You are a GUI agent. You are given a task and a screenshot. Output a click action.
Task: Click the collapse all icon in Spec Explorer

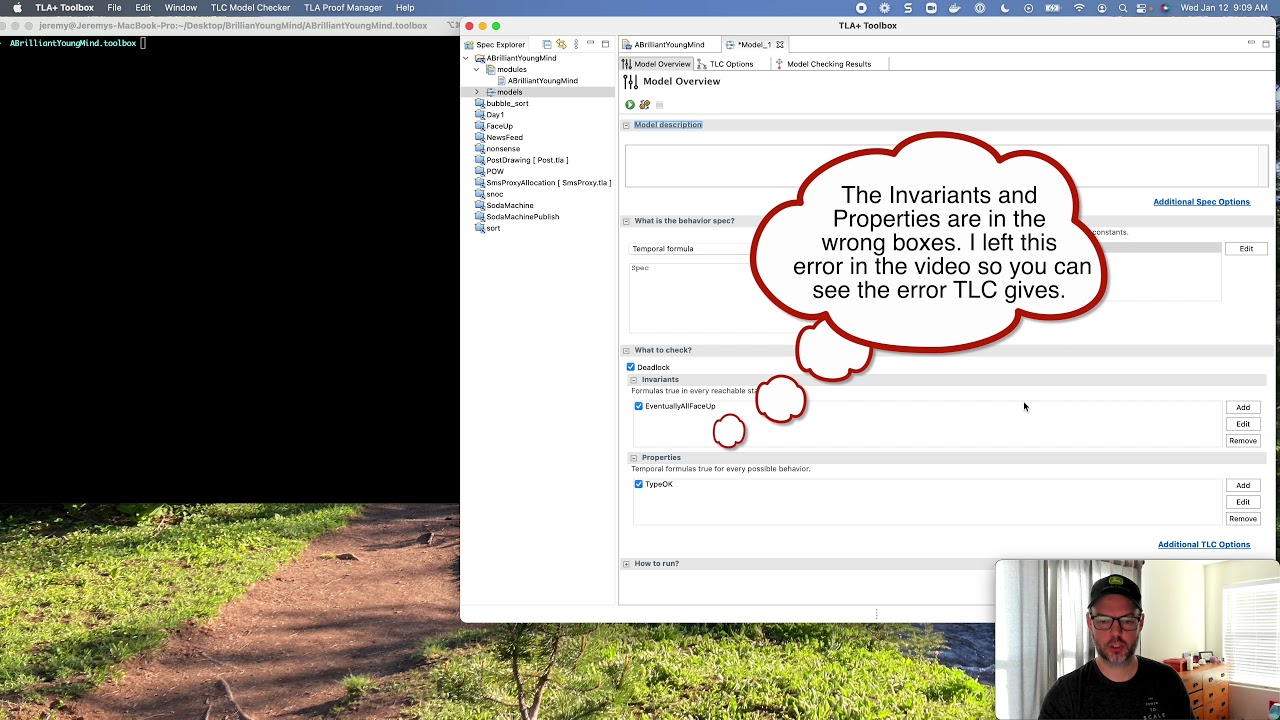click(547, 44)
